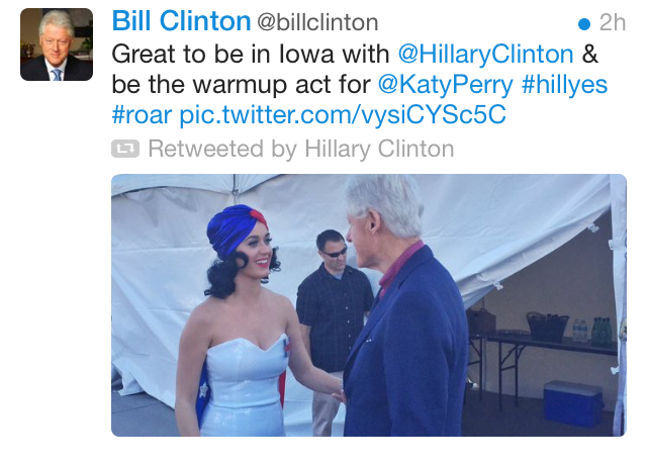Open the attached tent photo
Screen dimensions: 647x452
(x=369, y=305)
